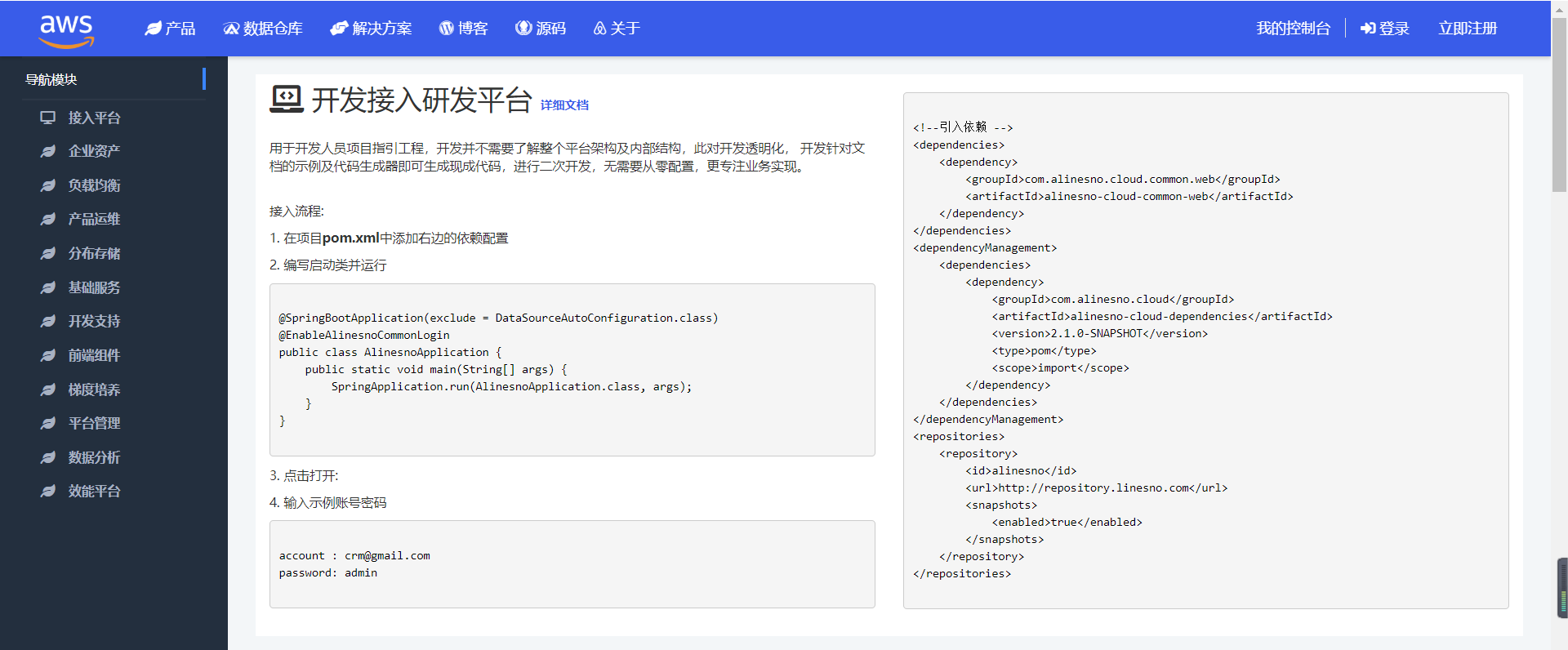
Task: Click the sign-in arrow icon beside 登录
Action: pyautogui.click(x=1368, y=29)
